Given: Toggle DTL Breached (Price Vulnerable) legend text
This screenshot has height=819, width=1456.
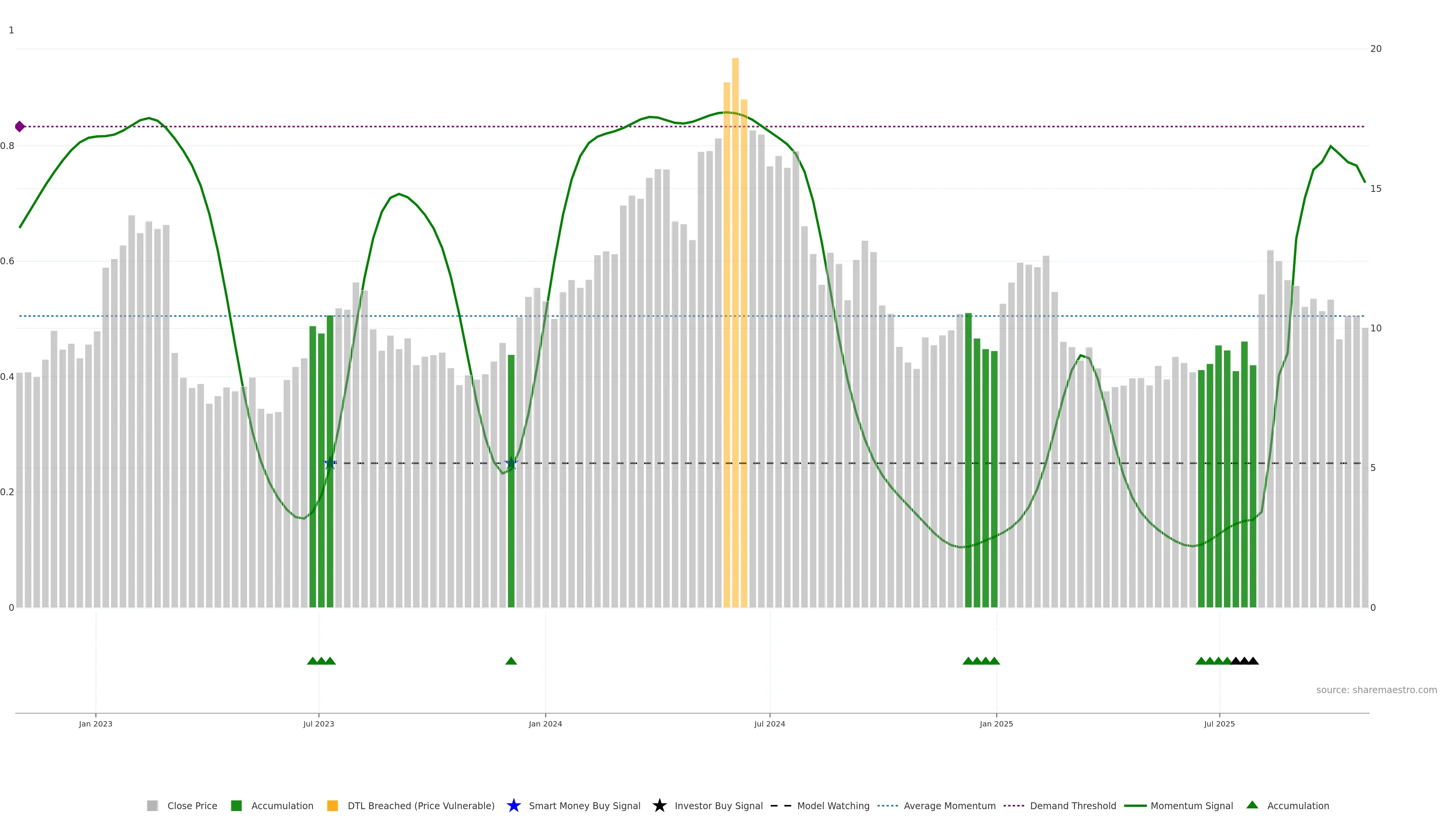Looking at the screenshot, I should 420,806.
